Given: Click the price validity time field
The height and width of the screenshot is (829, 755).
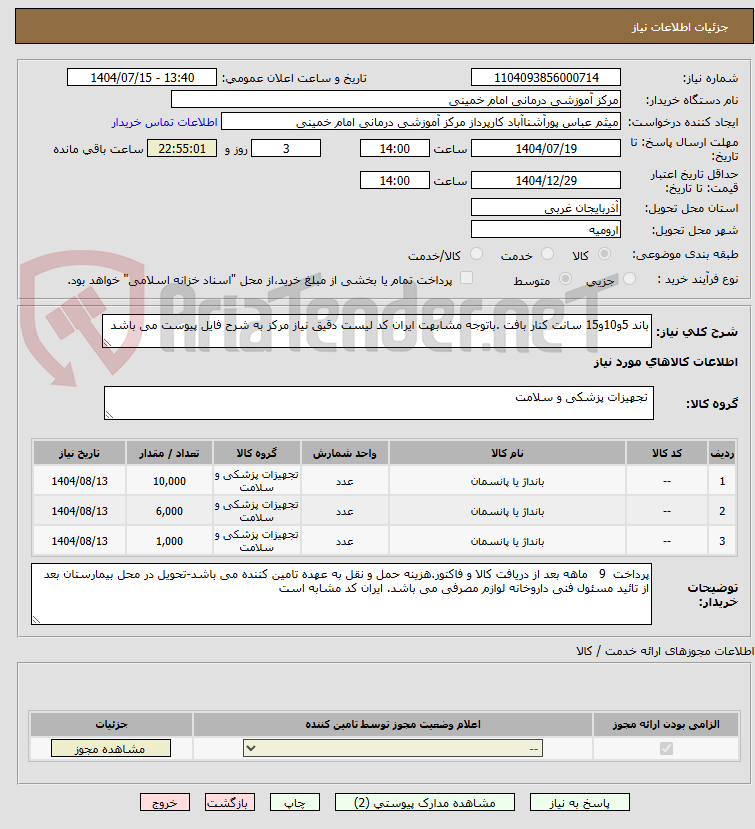Looking at the screenshot, I should [394, 180].
